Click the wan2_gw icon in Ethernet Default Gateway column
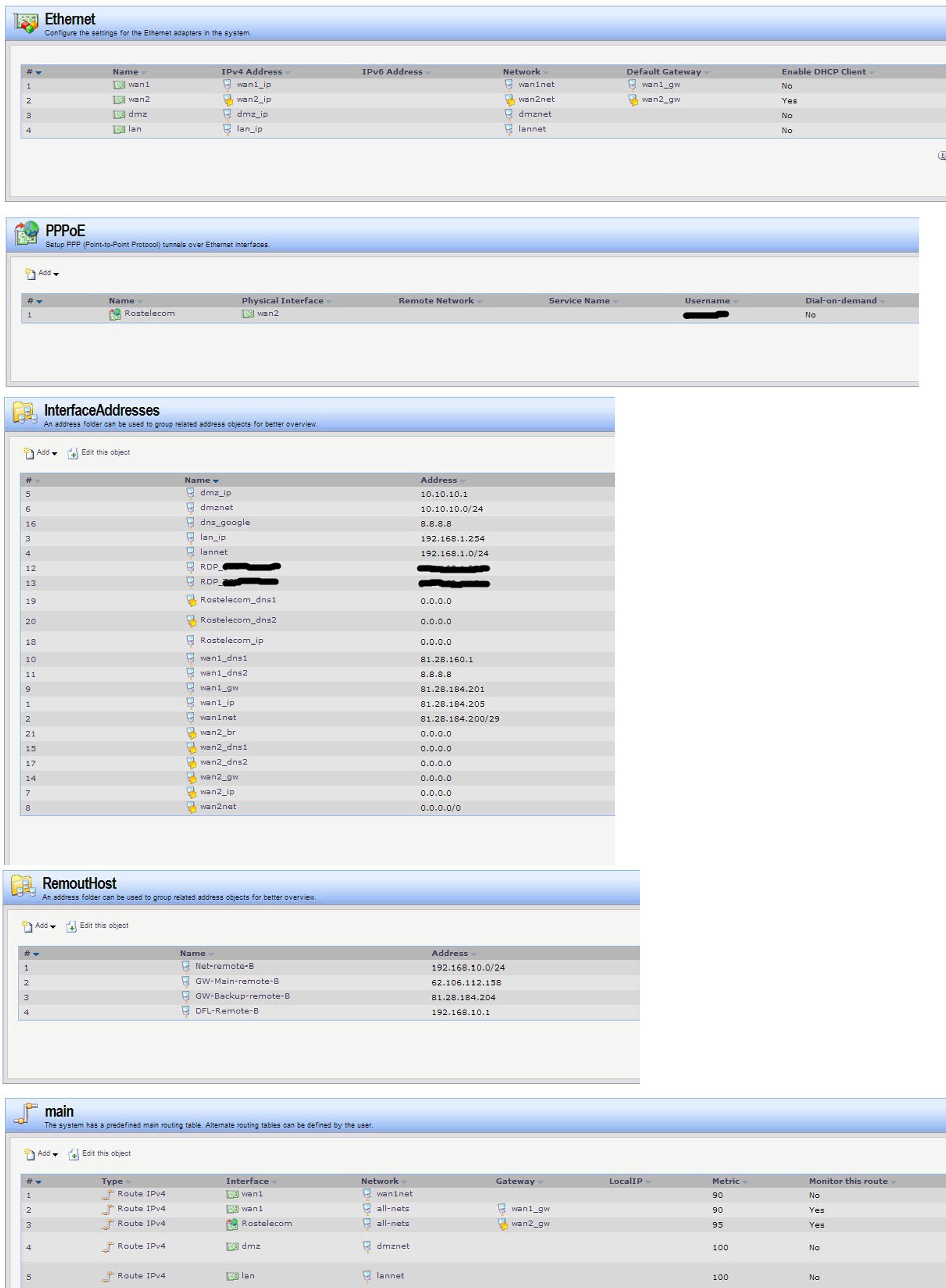Screen dimensions: 946x1288 pos(632,100)
